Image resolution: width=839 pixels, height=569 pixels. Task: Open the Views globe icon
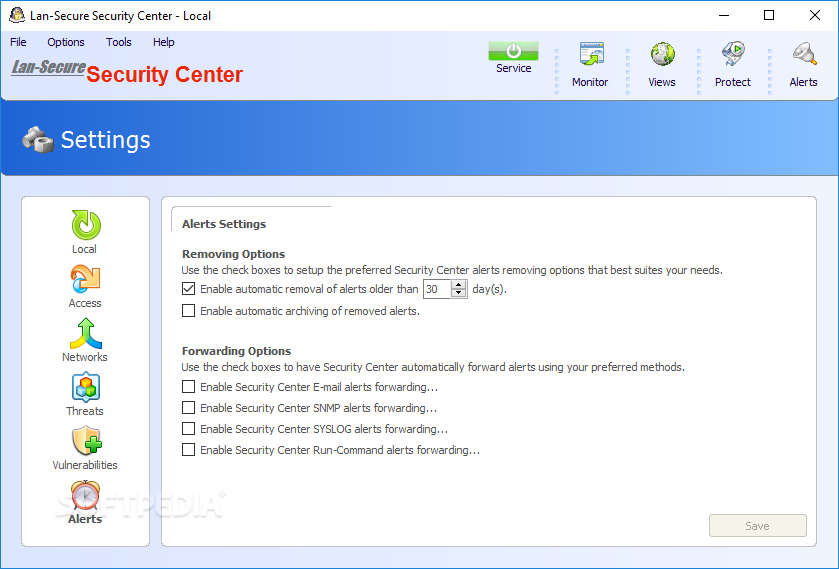tap(662, 54)
